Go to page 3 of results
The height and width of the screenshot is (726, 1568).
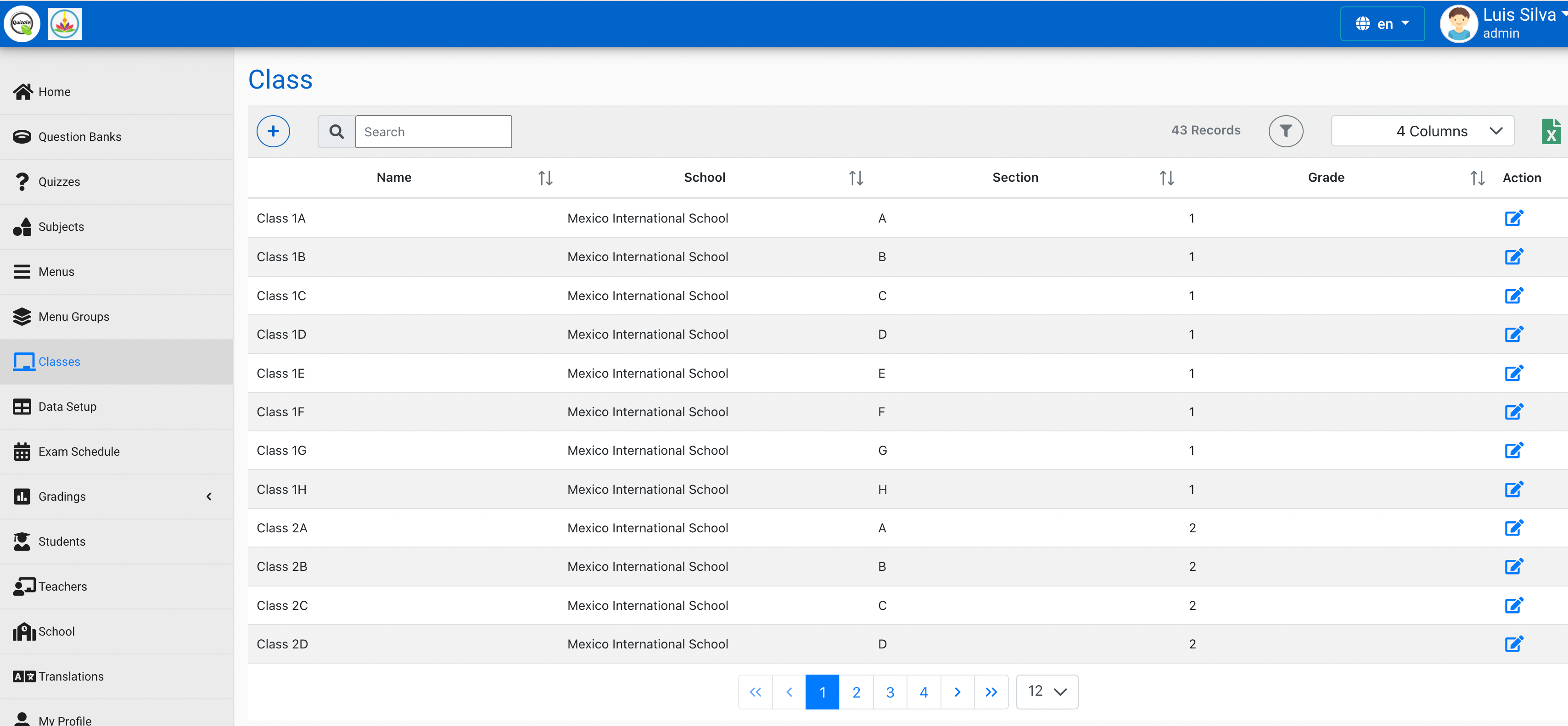(x=889, y=692)
